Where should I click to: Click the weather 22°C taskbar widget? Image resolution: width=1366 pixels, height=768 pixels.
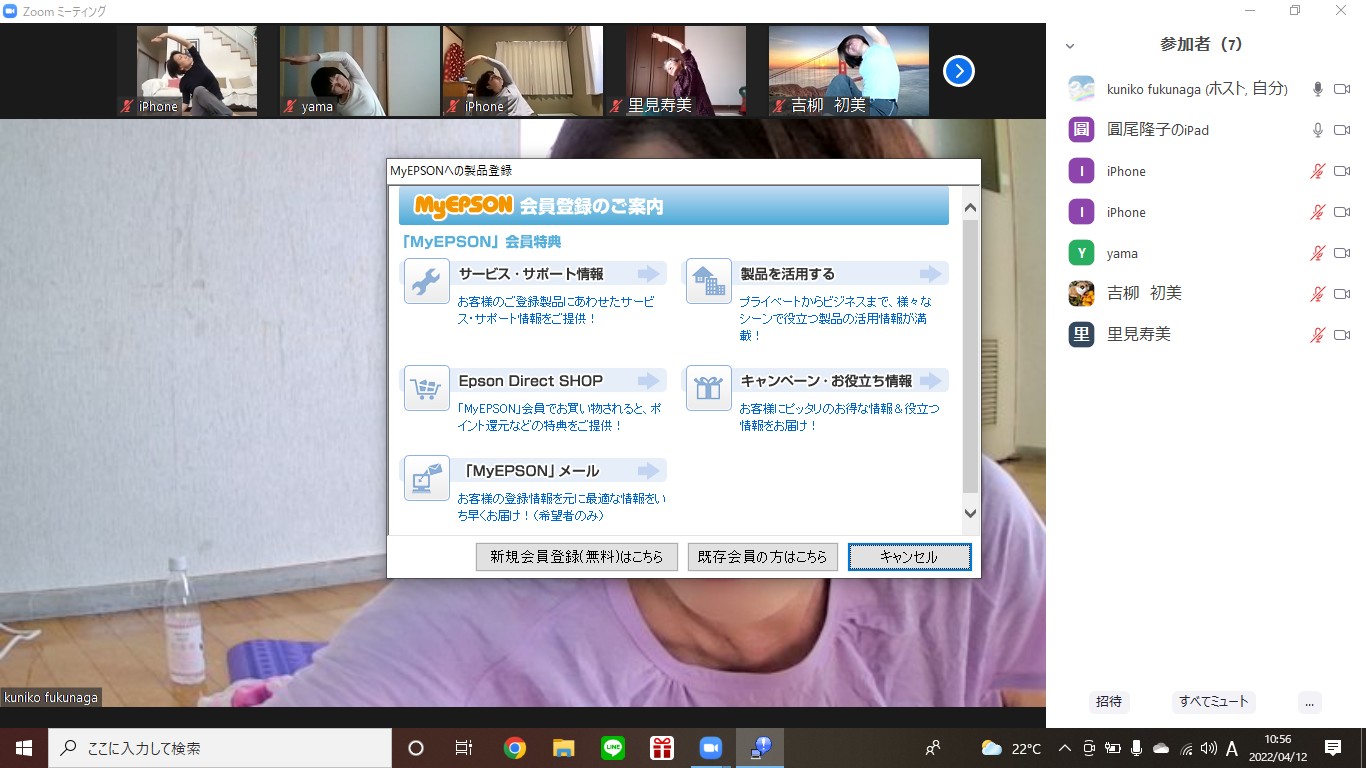(x=1011, y=748)
